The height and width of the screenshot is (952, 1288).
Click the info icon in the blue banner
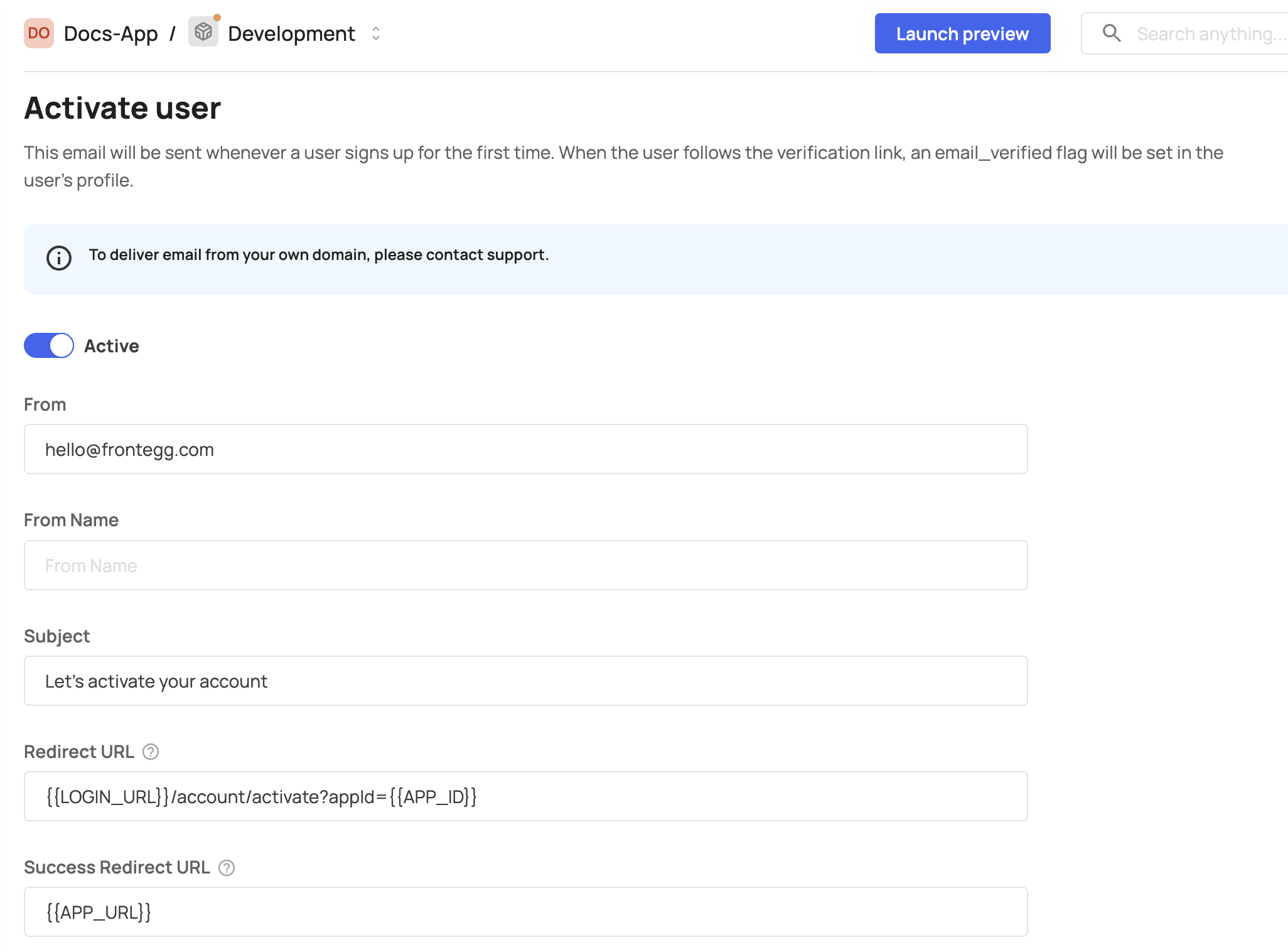[x=58, y=257]
